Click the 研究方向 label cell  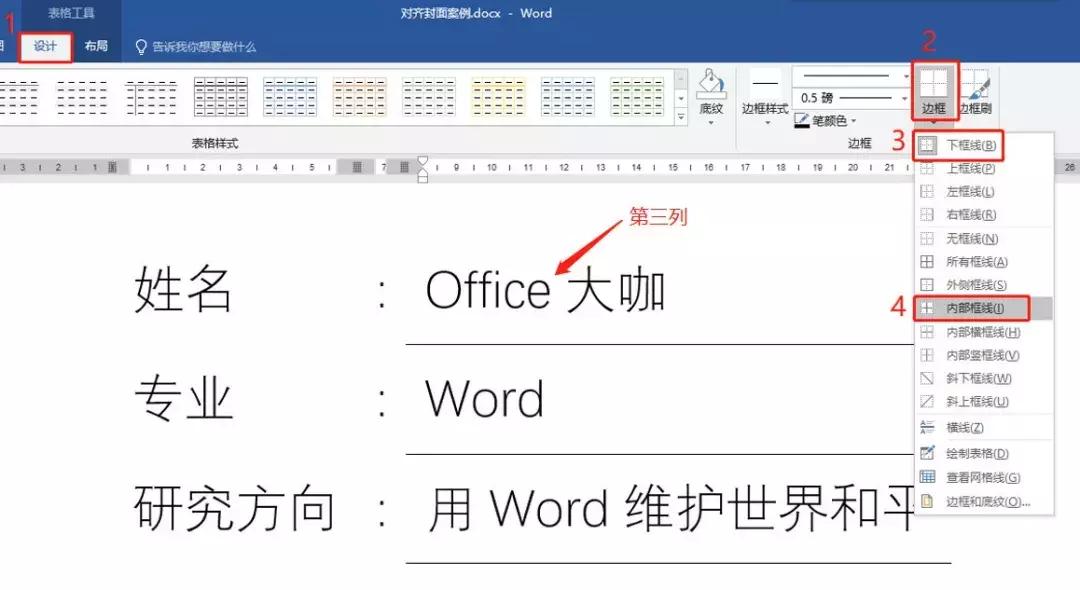[x=234, y=508]
